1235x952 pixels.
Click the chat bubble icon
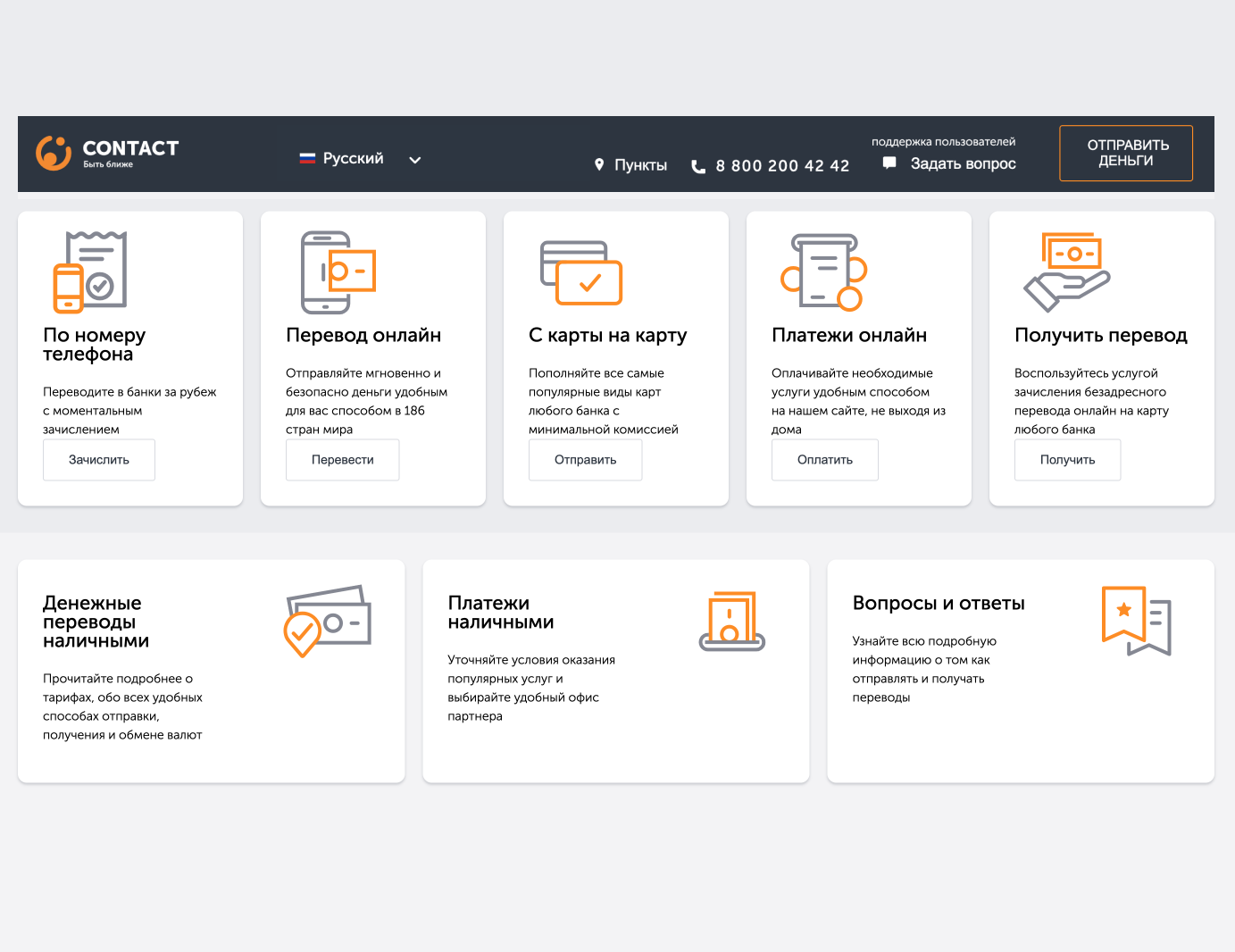889,163
